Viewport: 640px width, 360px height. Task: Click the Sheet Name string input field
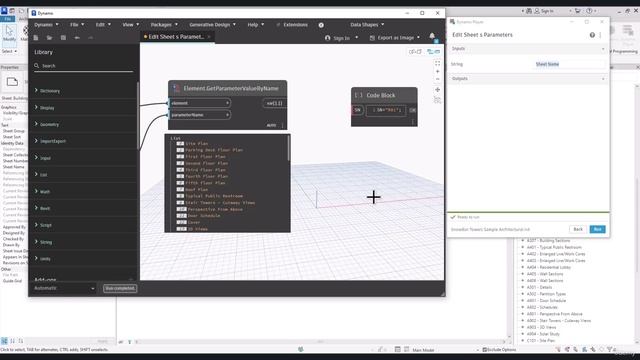click(570, 64)
